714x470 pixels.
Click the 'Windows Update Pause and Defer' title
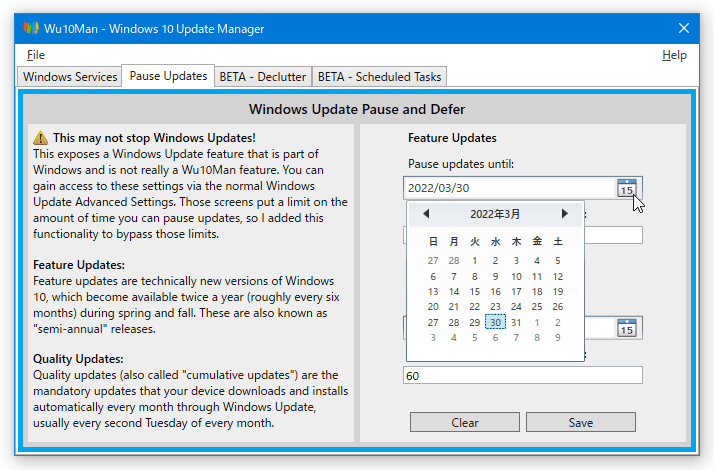tap(357, 109)
